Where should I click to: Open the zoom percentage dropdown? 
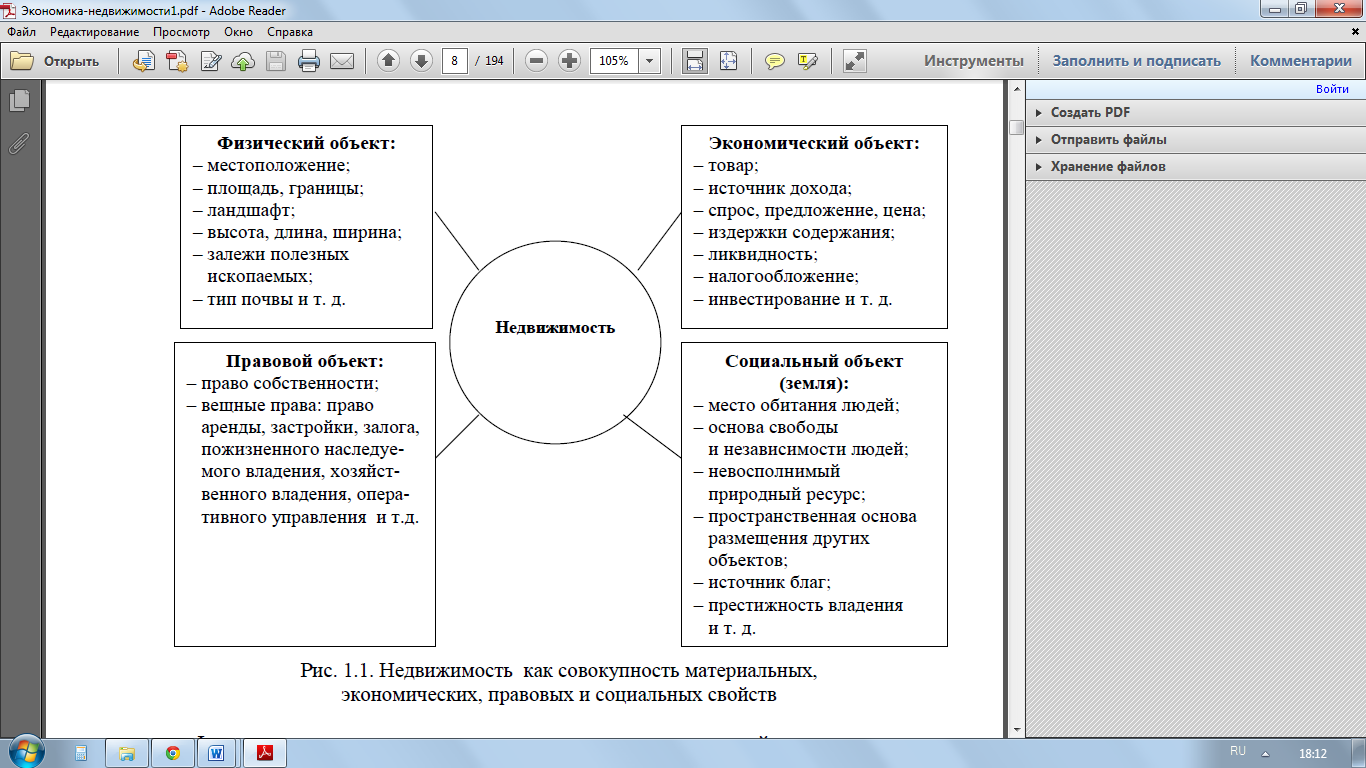pyautogui.click(x=650, y=61)
